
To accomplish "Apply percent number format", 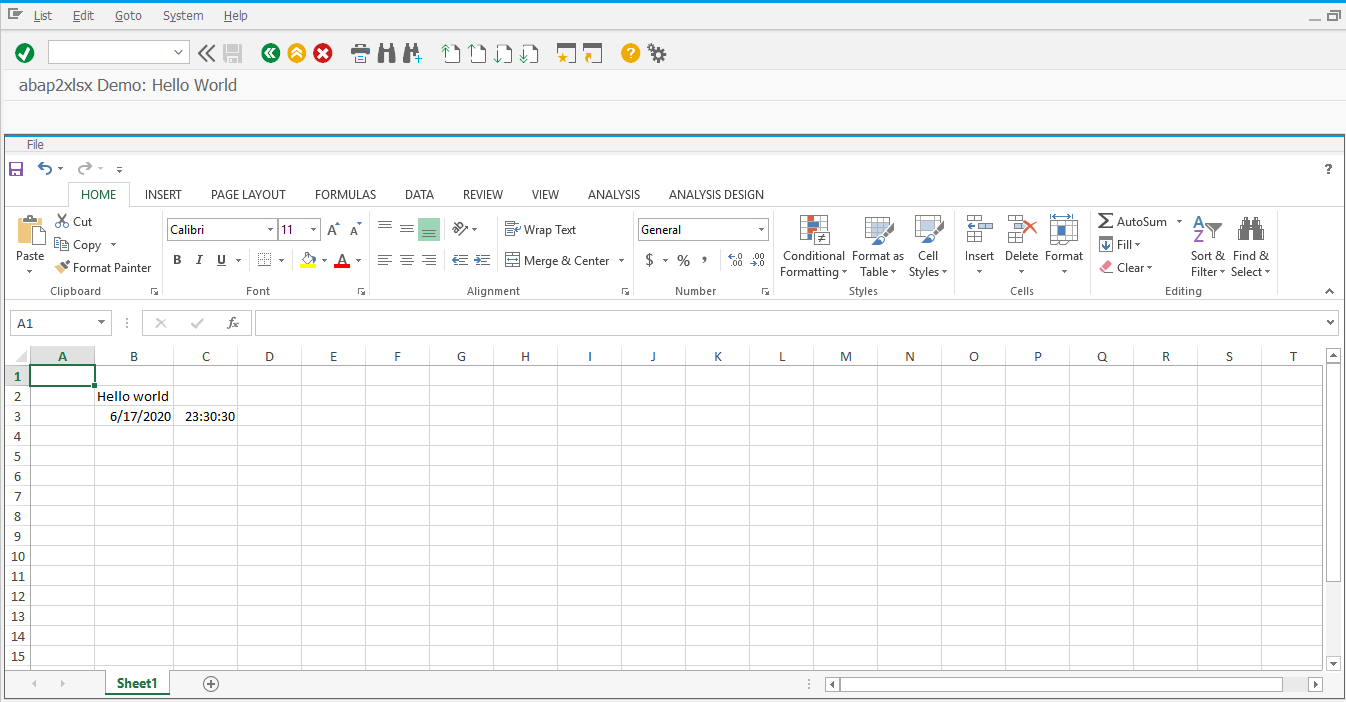I will coord(683,260).
